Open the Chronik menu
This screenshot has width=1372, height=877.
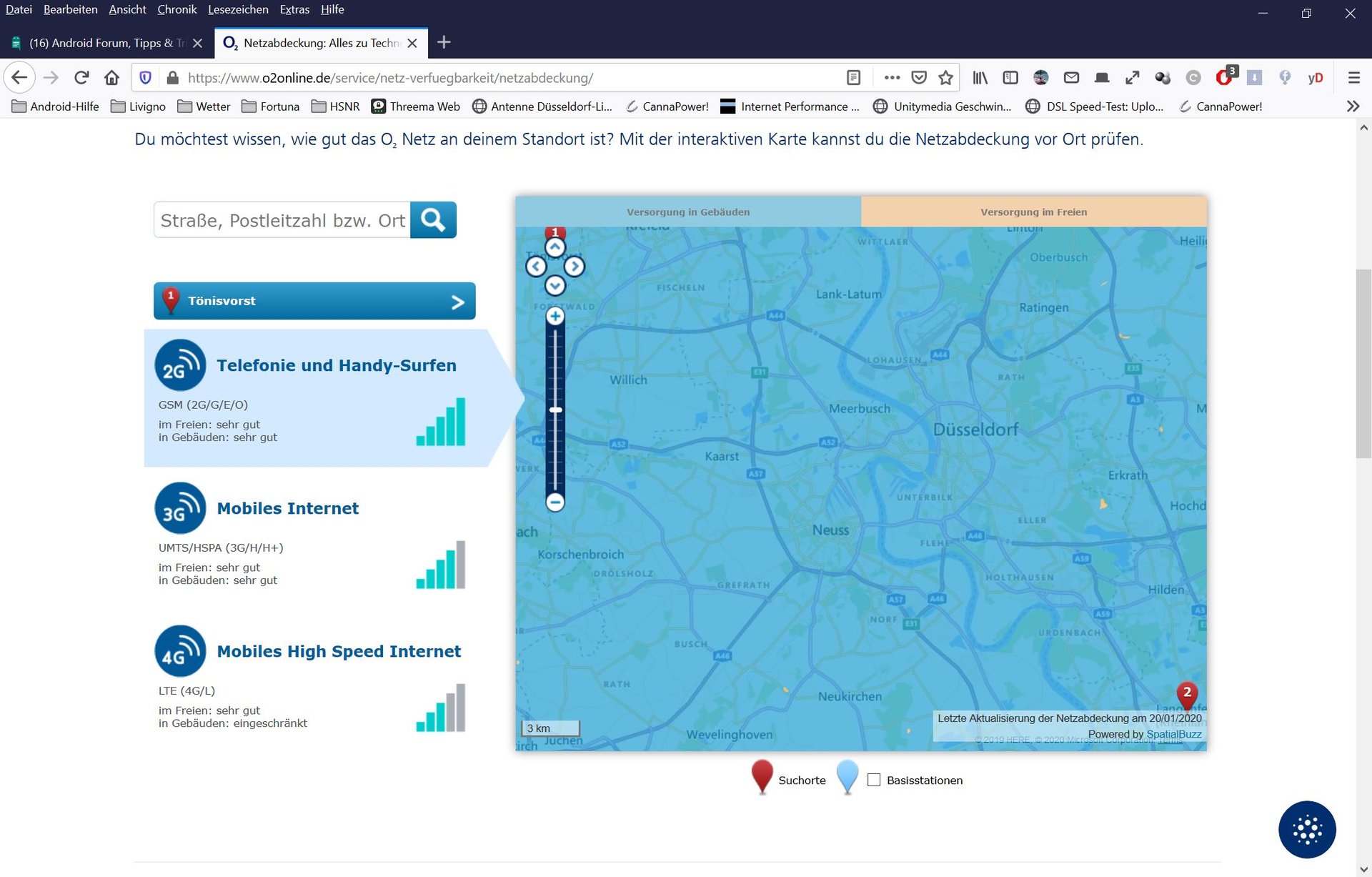coord(177,9)
